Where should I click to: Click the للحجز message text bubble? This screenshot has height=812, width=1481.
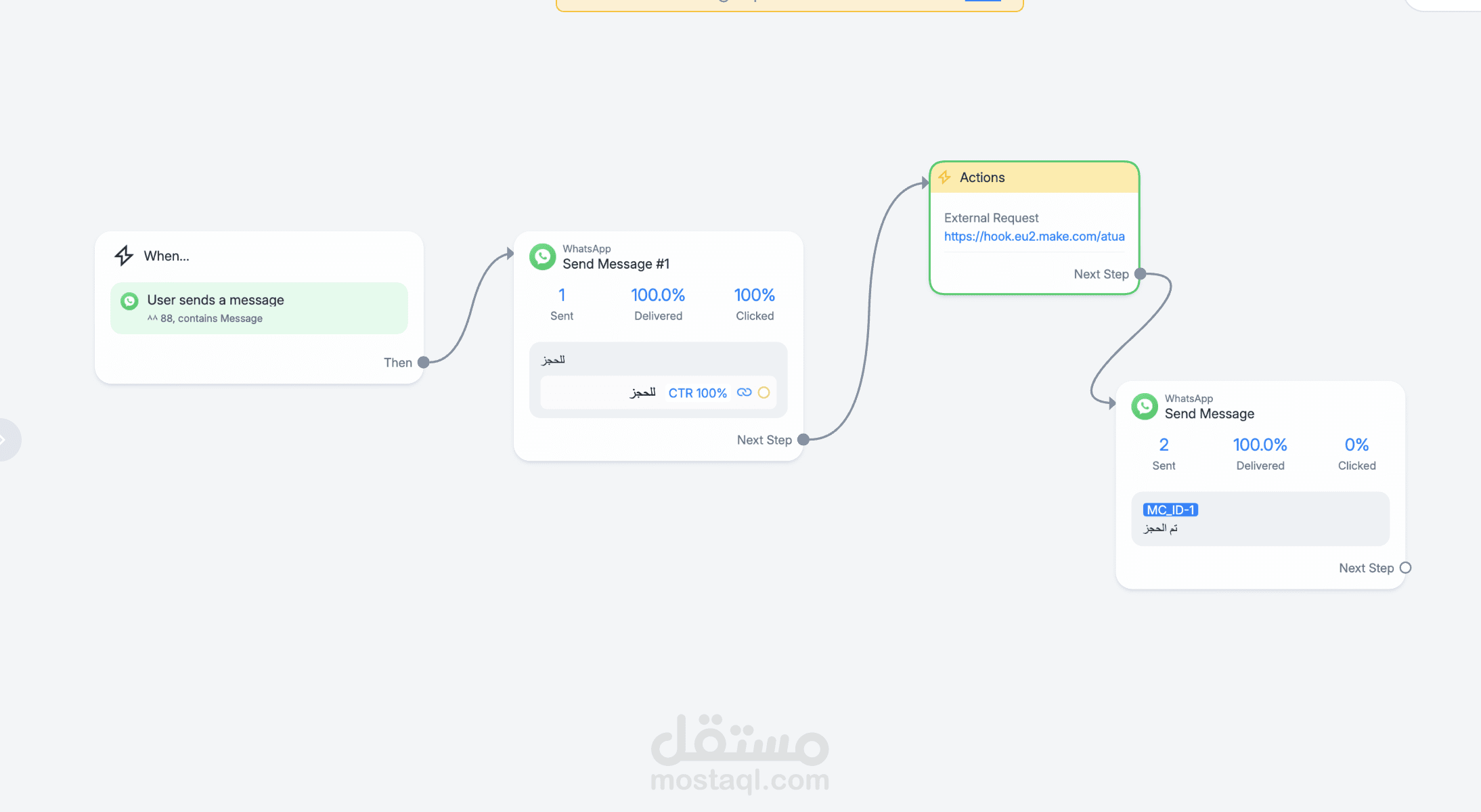click(x=553, y=359)
